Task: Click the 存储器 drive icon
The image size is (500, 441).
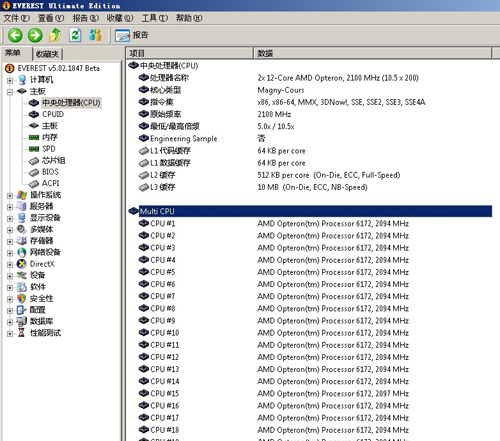Action: [22, 241]
